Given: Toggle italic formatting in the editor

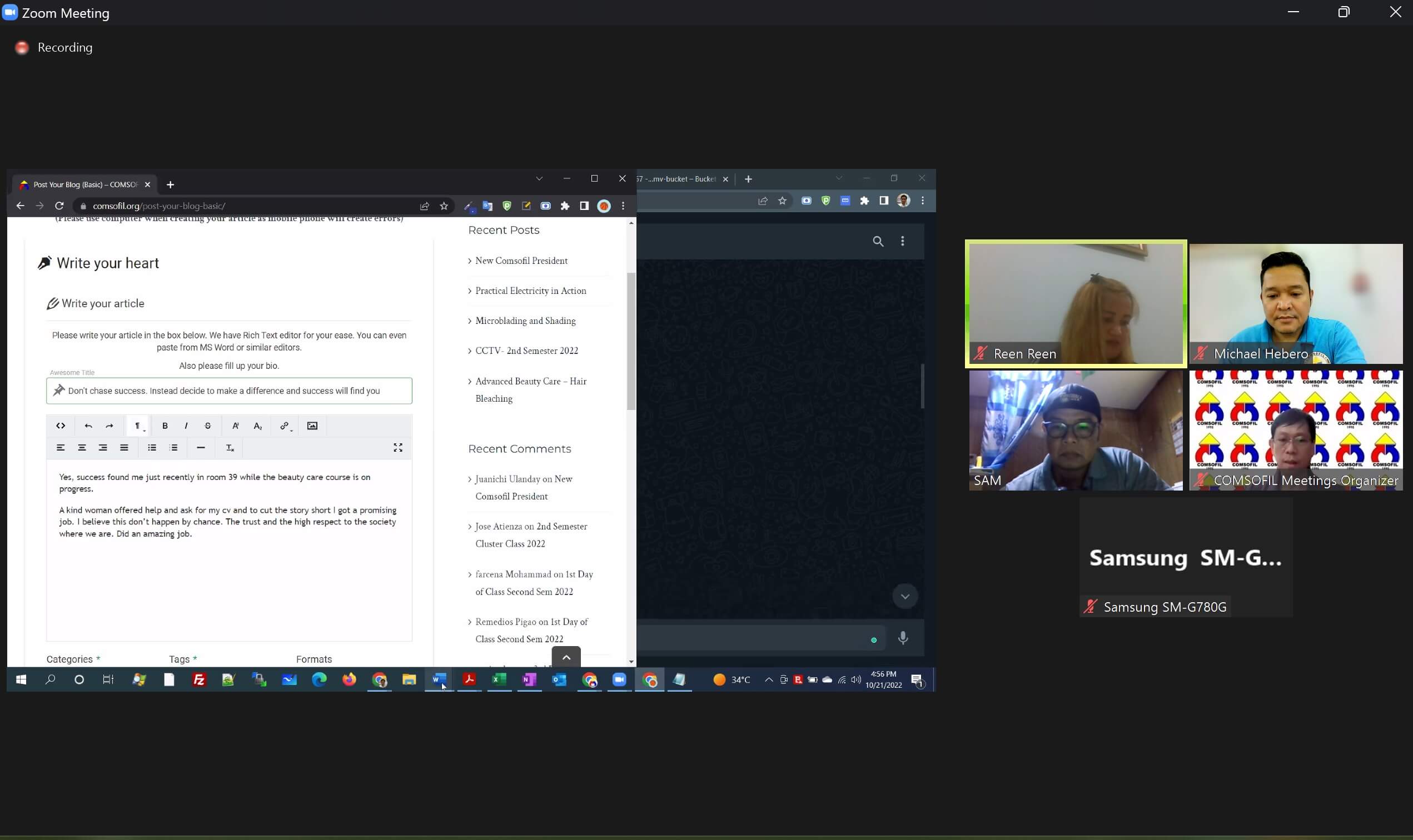Looking at the screenshot, I should click(186, 426).
